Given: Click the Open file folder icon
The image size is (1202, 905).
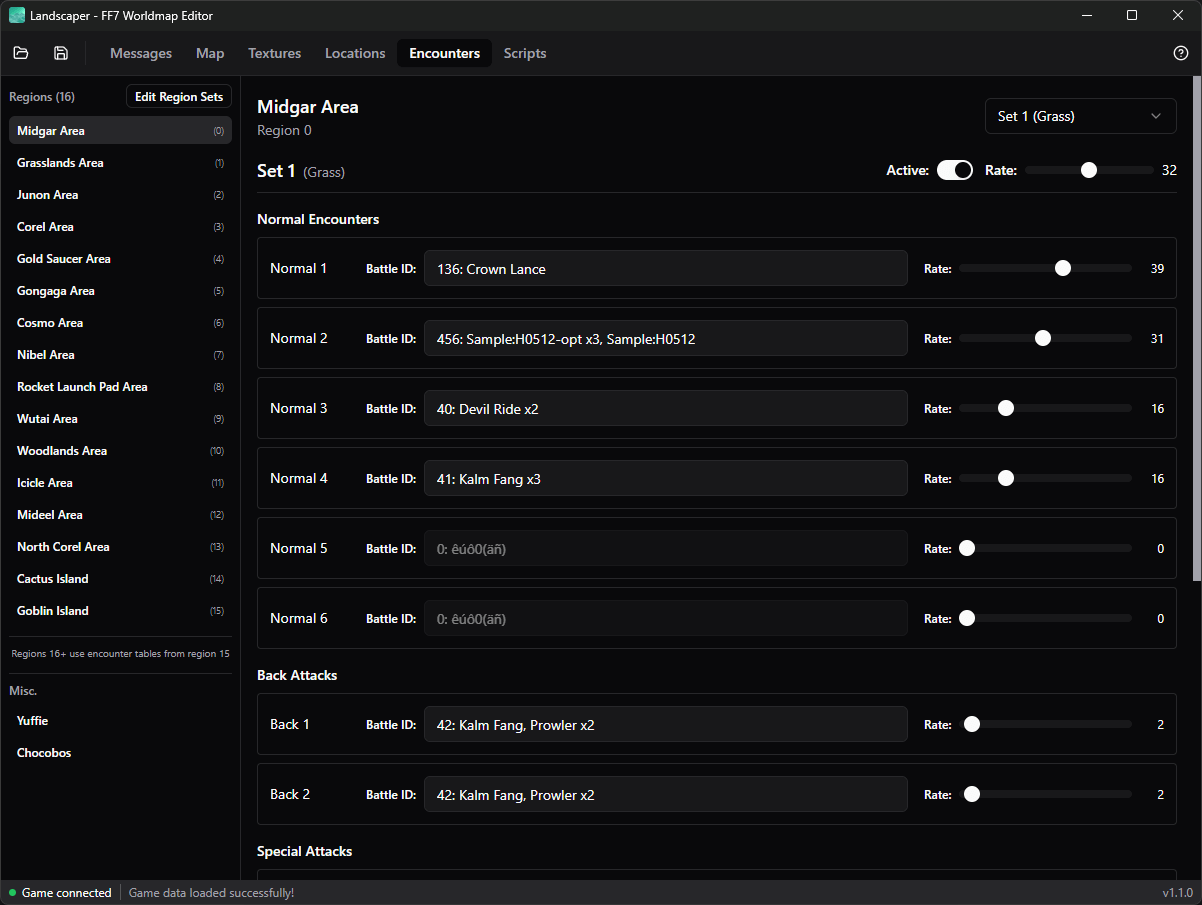Looking at the screenshot, I should tap(21, 53).
